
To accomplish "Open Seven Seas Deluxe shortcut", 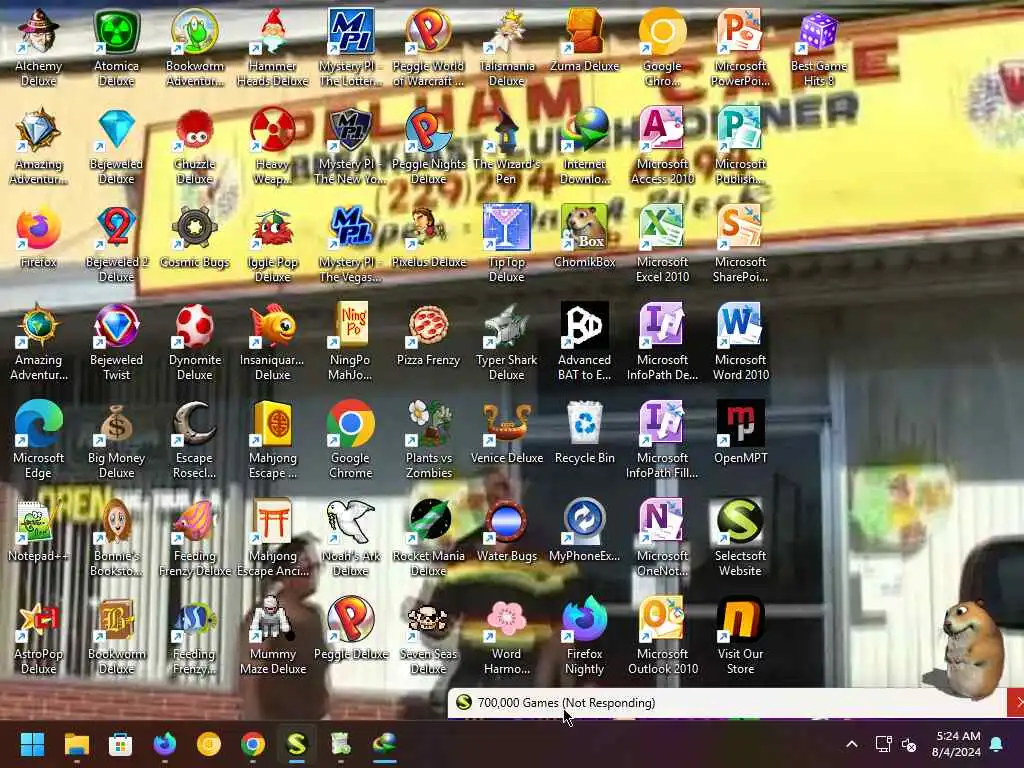I will (428, 636).
